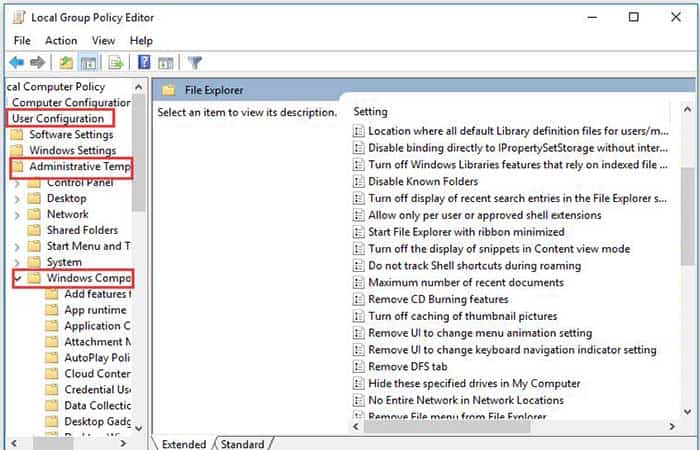Select the Cloud Content folder in tree

click(98, 374)
